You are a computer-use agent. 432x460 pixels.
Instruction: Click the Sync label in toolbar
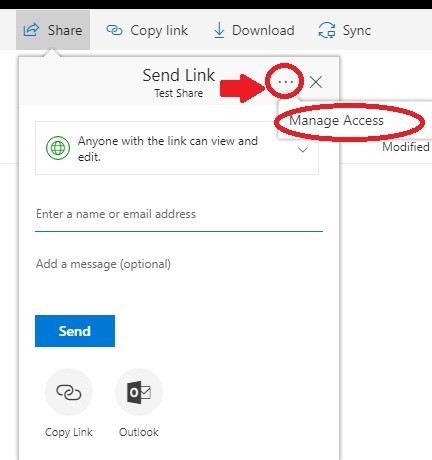click(x=357, y=31)
